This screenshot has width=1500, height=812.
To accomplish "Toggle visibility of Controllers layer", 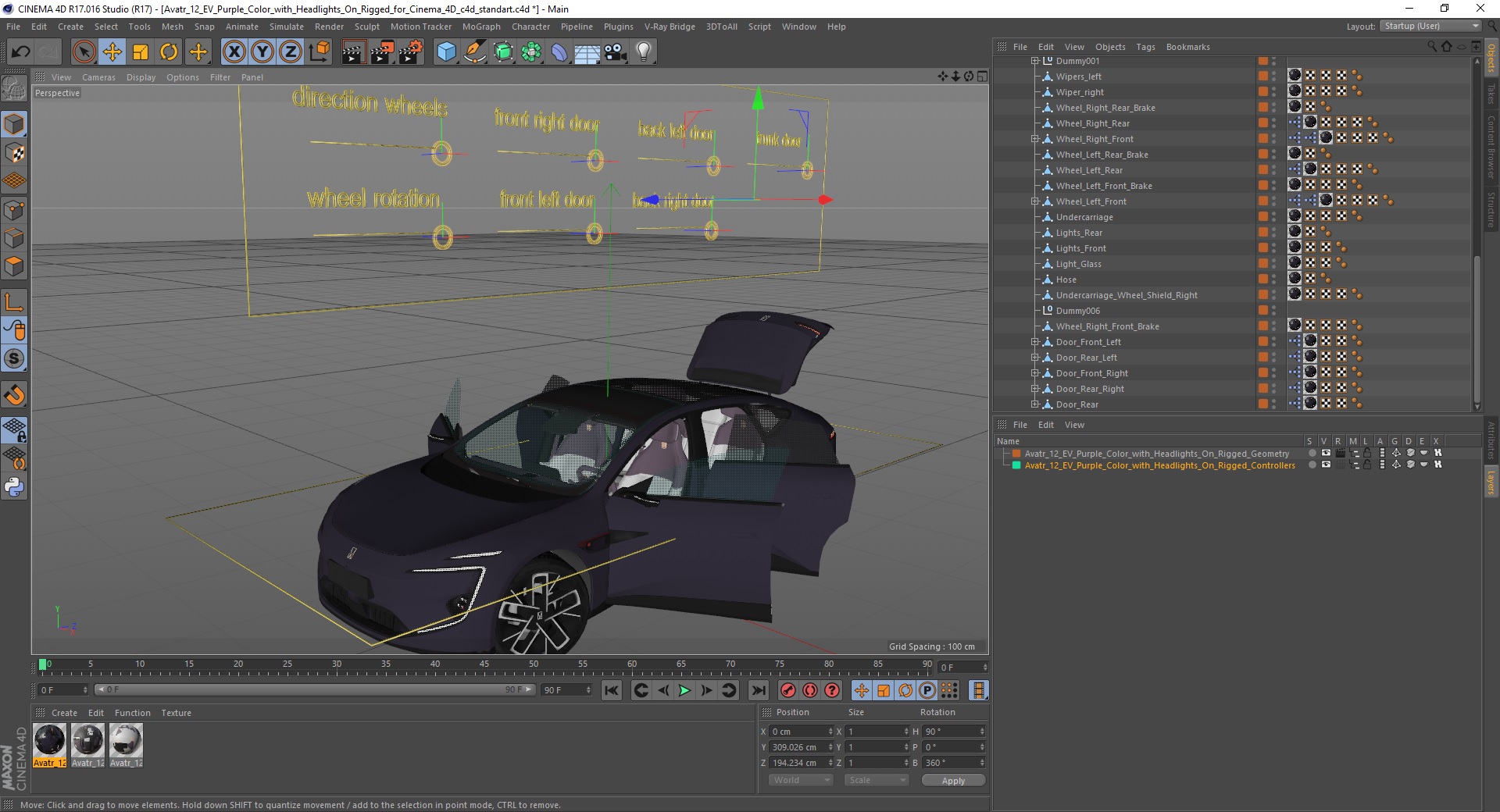I will coord(1325,465).
